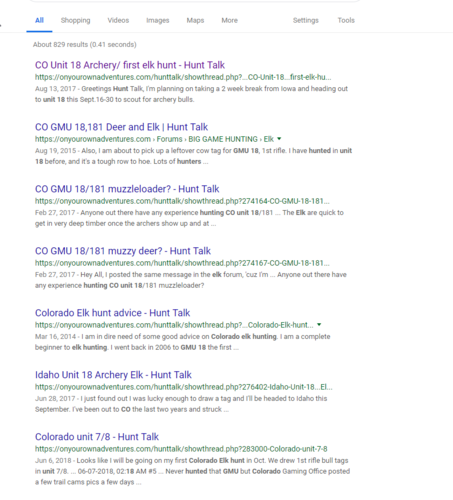Click the green URL under Idaho Unit 18 result
The image size is (453, 500).
point(184,387)
